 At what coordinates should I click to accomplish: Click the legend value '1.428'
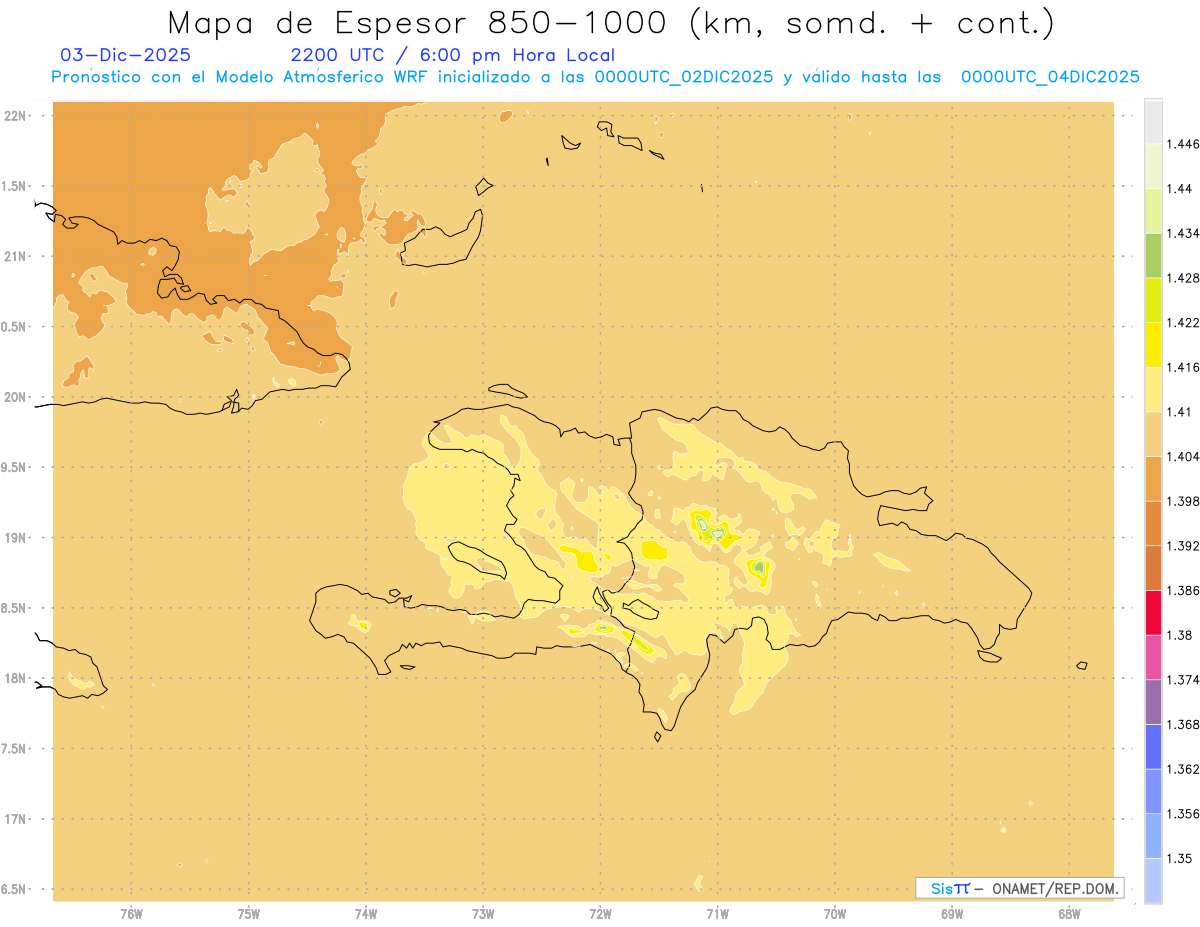click(x=1183, y=278)
